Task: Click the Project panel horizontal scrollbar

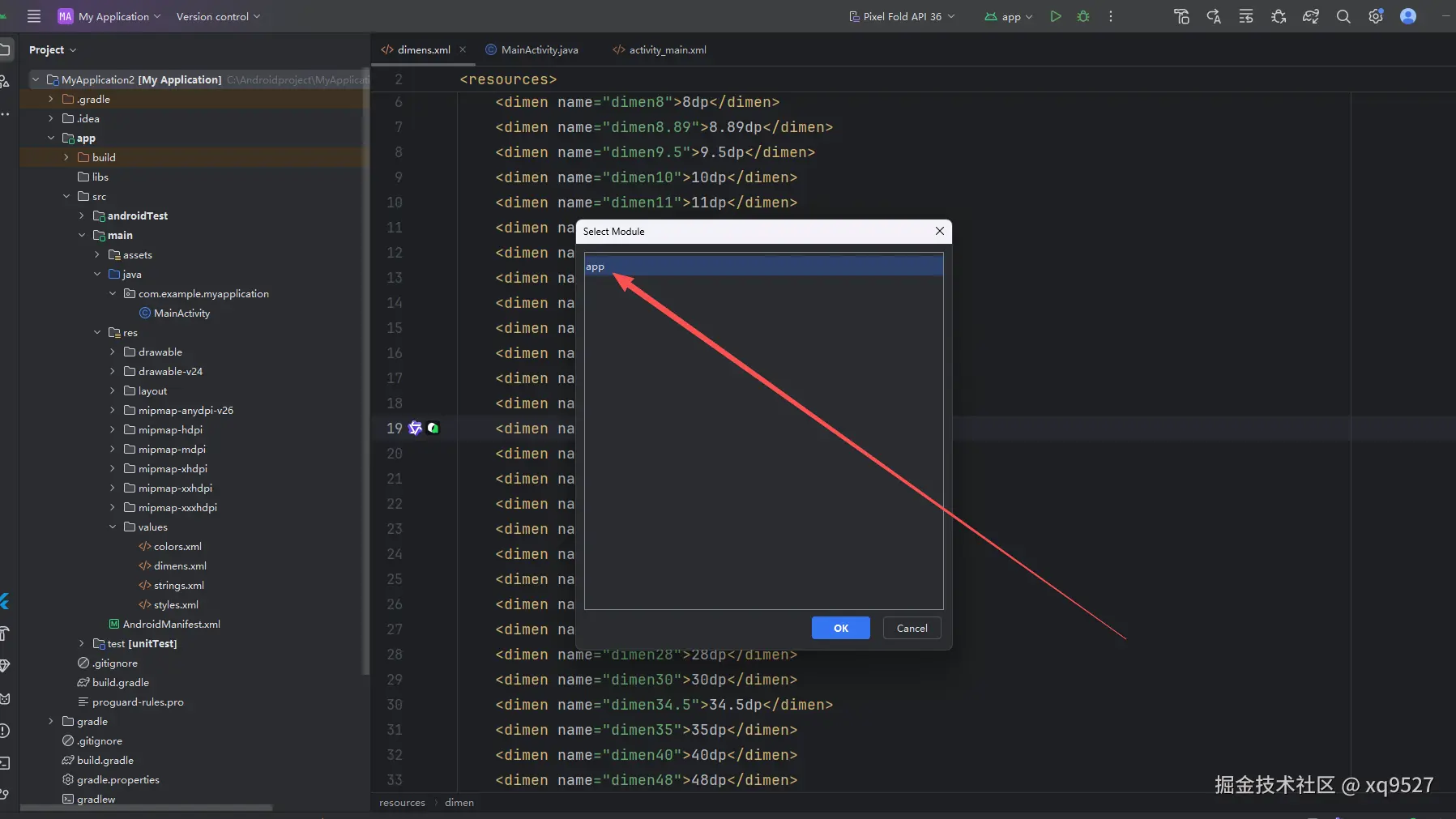Action: 146,807
